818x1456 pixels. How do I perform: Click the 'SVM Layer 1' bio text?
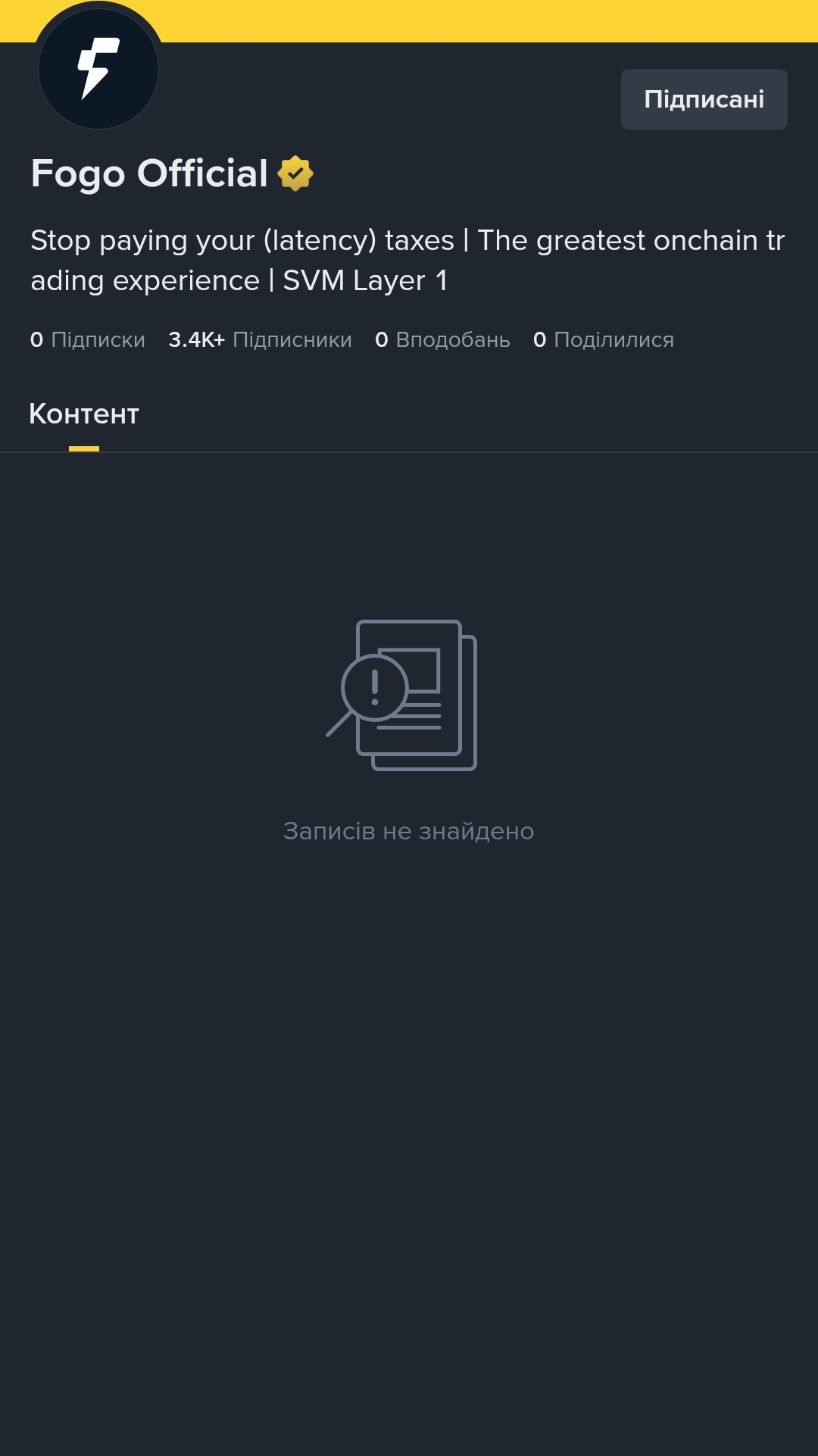point(365,280)
